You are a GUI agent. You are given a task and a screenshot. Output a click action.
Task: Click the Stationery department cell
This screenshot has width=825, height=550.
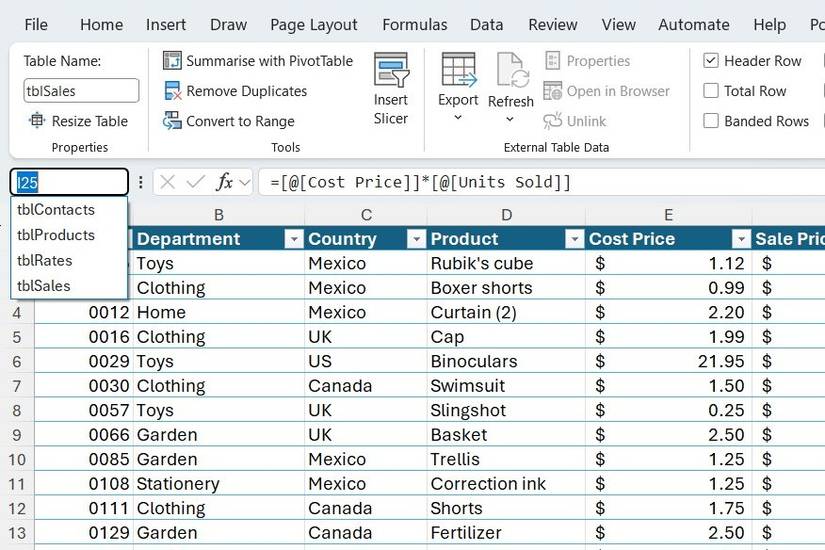click(x=219, y=484)
